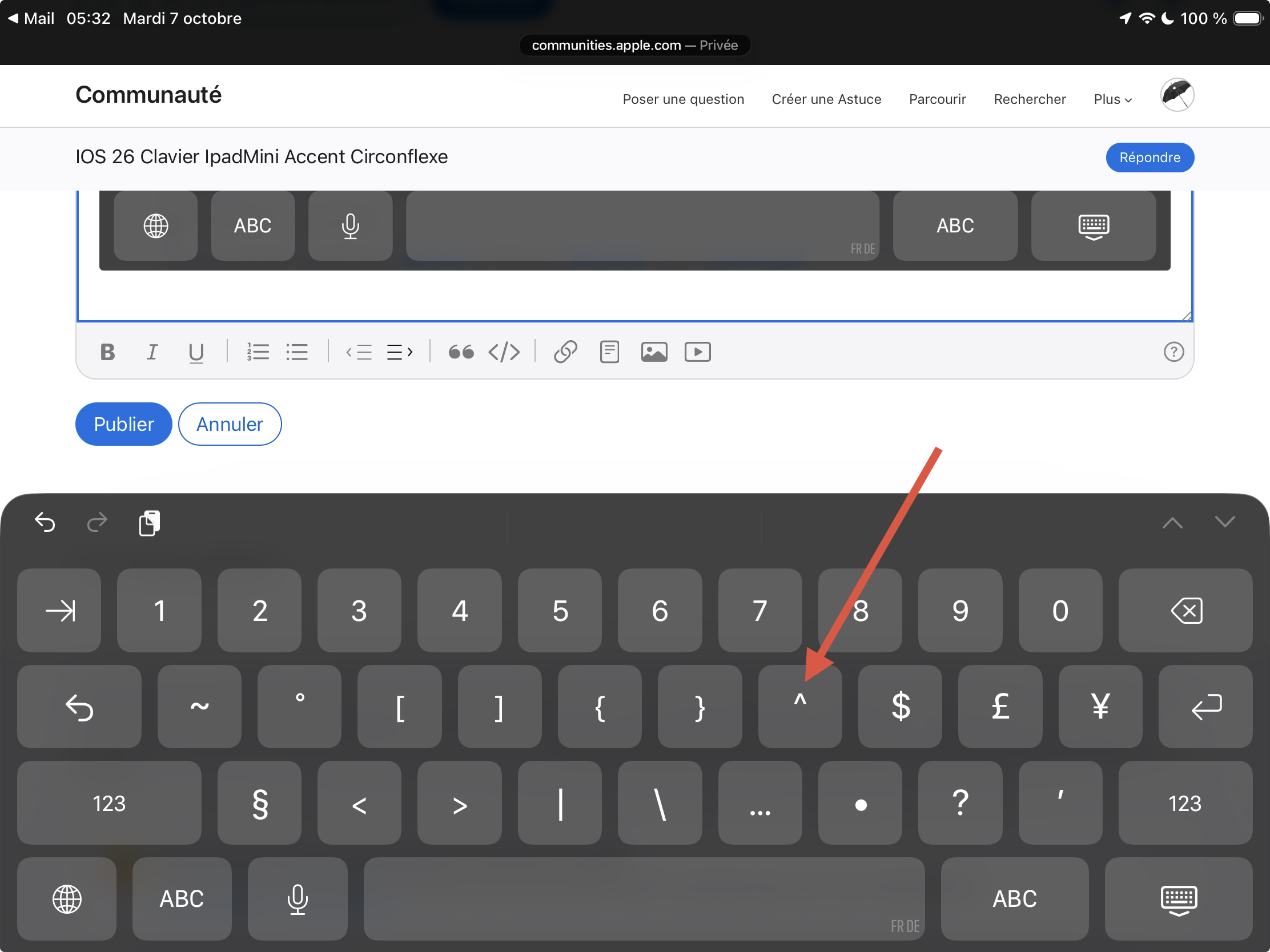The width and height of the screenshot is (1270, 952).
Task: Insert a numbered list
Action: pyautogui.click(x=258, y=352)
